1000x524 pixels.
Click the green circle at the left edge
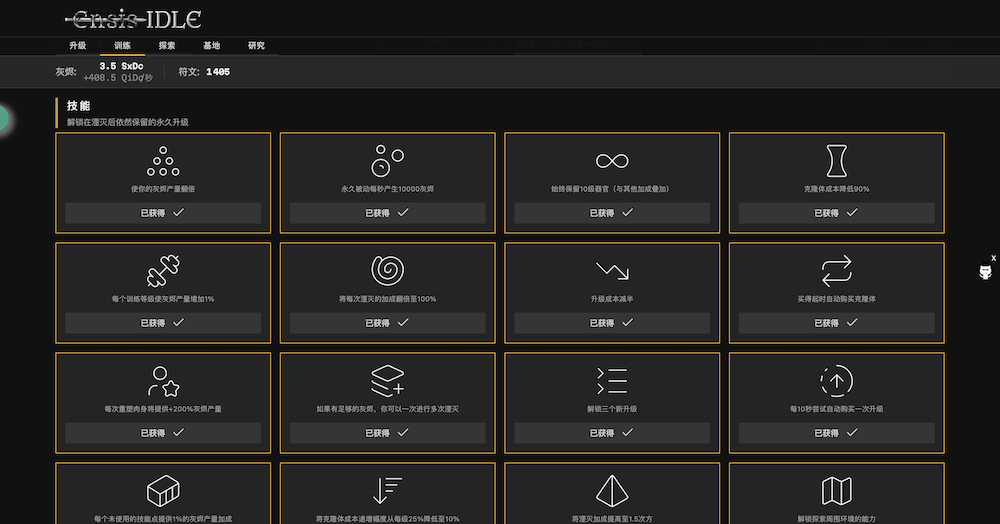point(3,119)
